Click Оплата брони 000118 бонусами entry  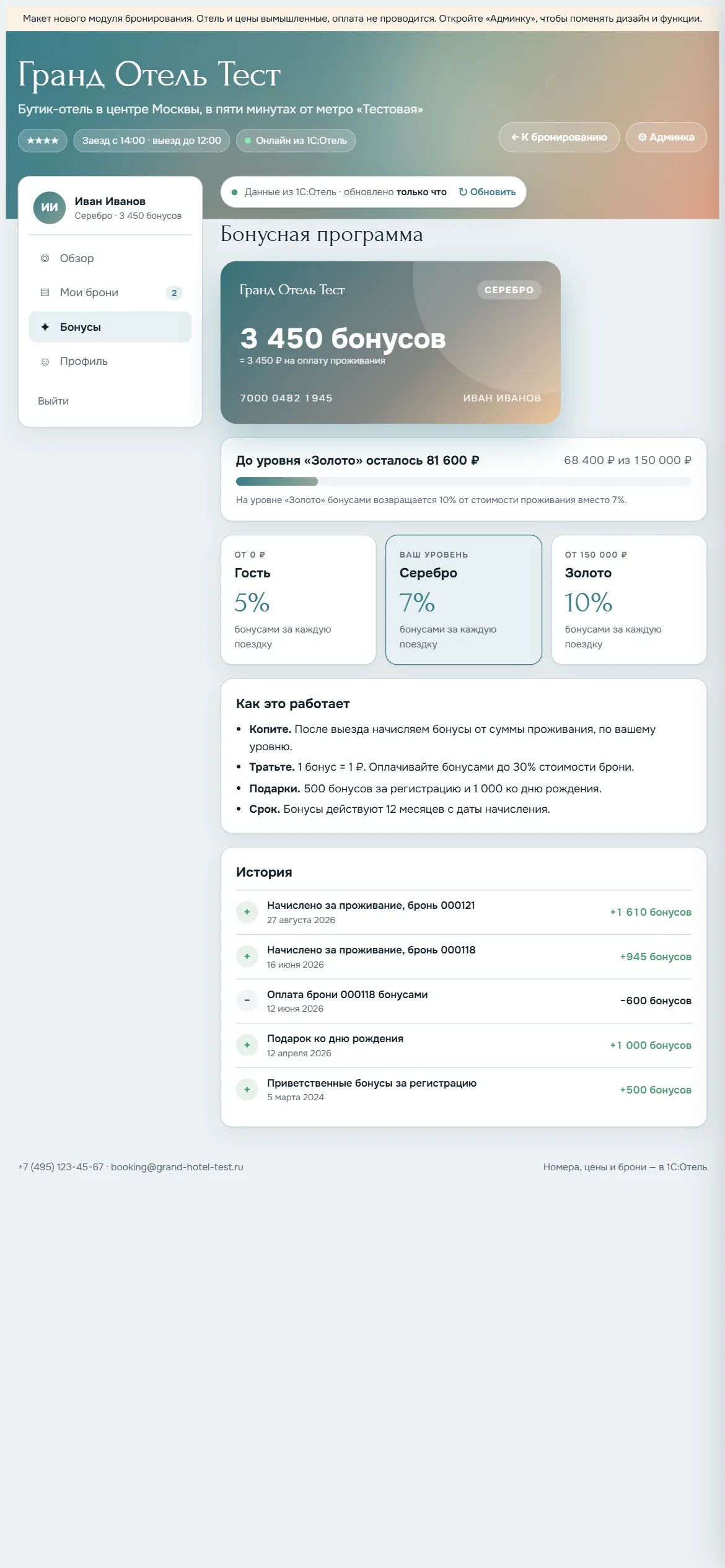tap(347, 994)
